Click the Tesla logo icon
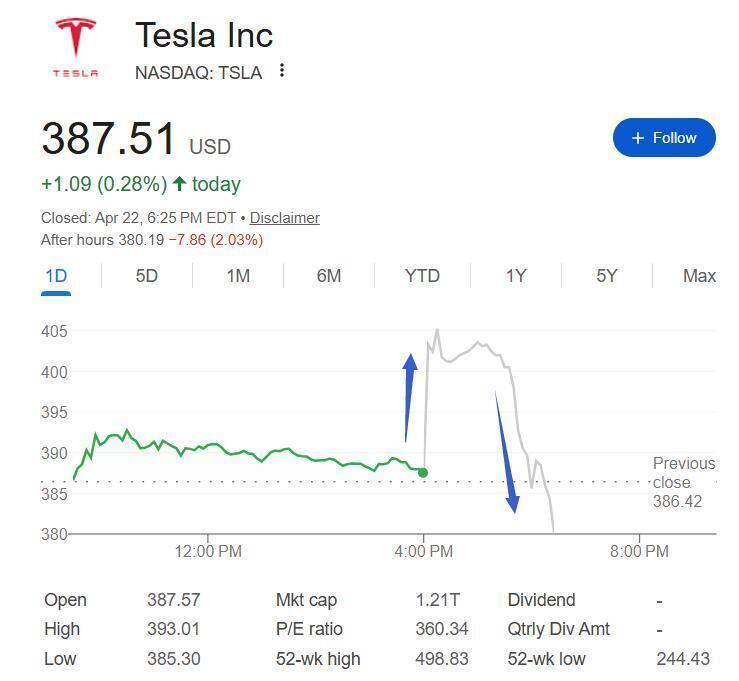This screenshot has width=739, height=681. pos(76,47)
